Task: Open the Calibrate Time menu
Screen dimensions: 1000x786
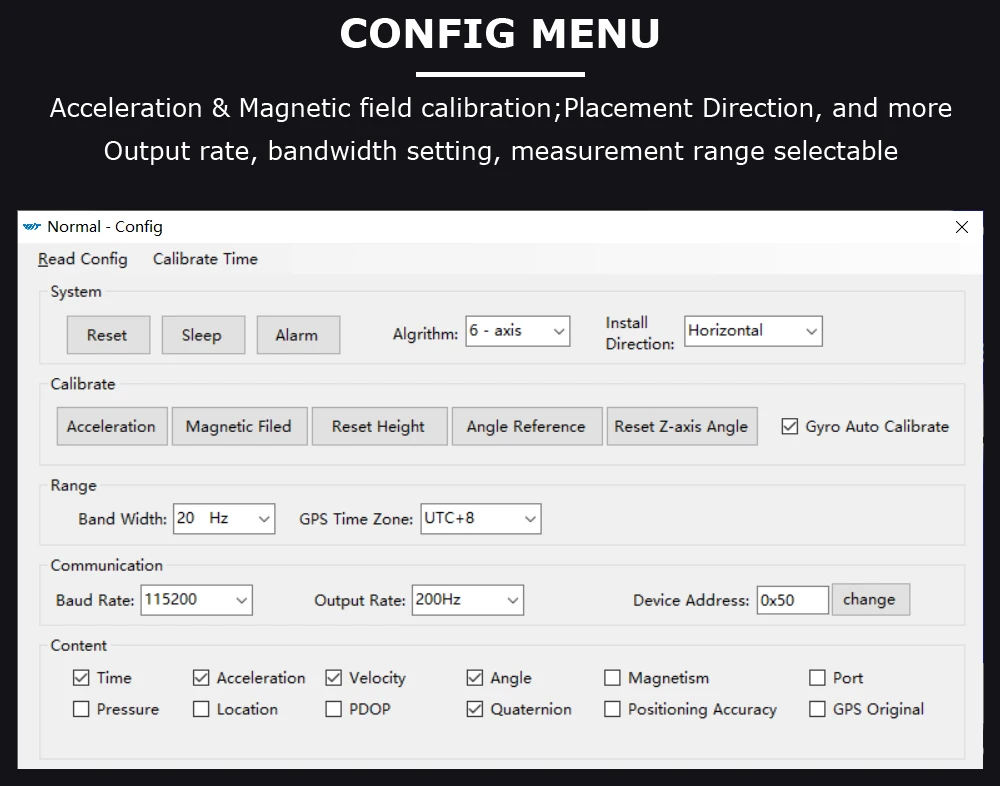Action: [x=205, y=259]
